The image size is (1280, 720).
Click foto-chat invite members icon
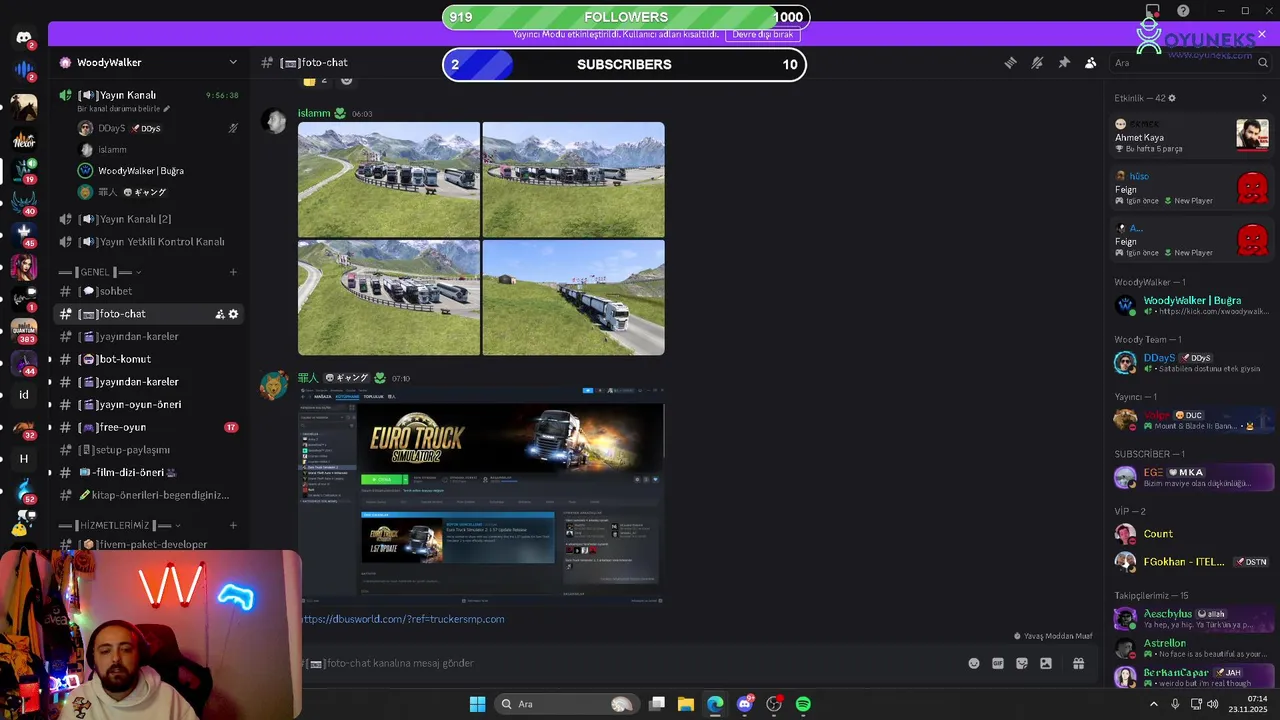click(x=220, y=314)
